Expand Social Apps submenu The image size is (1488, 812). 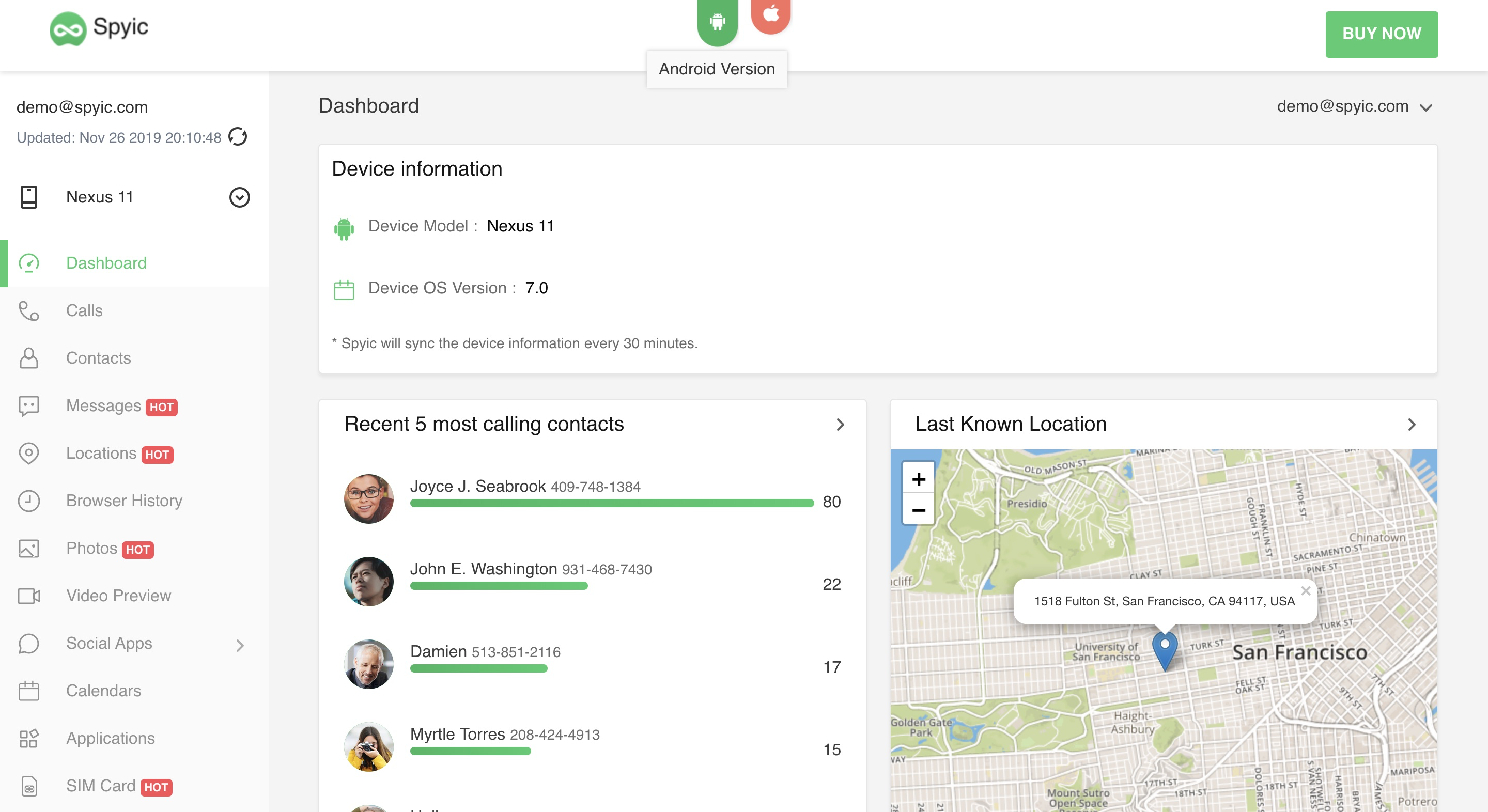[240, 645]
